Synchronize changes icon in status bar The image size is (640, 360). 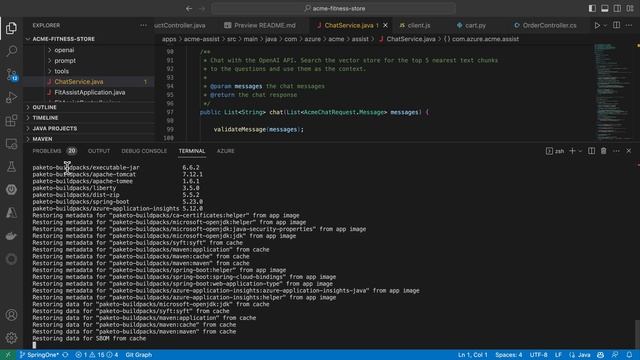(x=65, y=355)
